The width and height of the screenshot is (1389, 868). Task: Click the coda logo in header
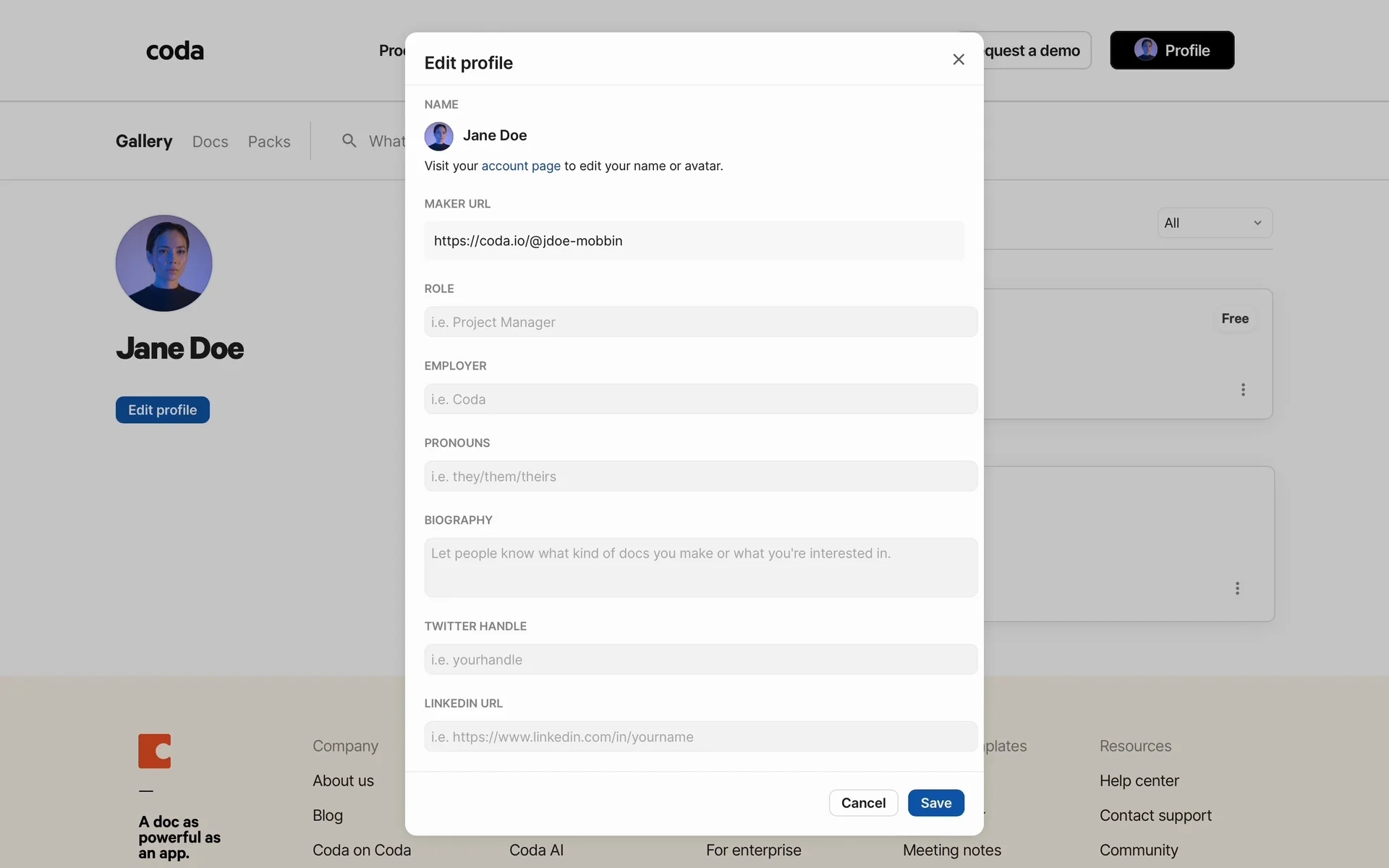click(x=175, y=51)
